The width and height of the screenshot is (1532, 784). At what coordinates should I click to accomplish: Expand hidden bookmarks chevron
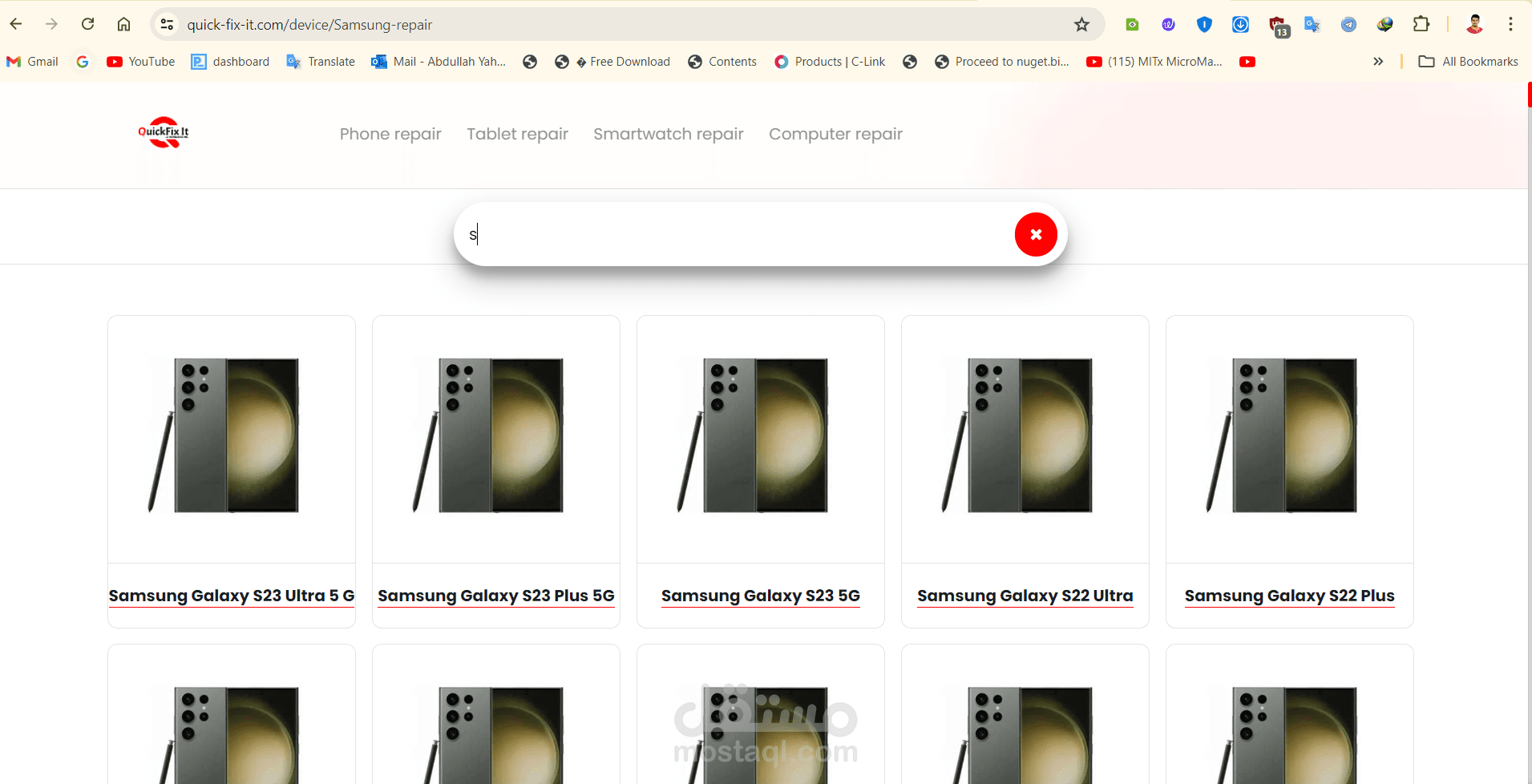1377,62
